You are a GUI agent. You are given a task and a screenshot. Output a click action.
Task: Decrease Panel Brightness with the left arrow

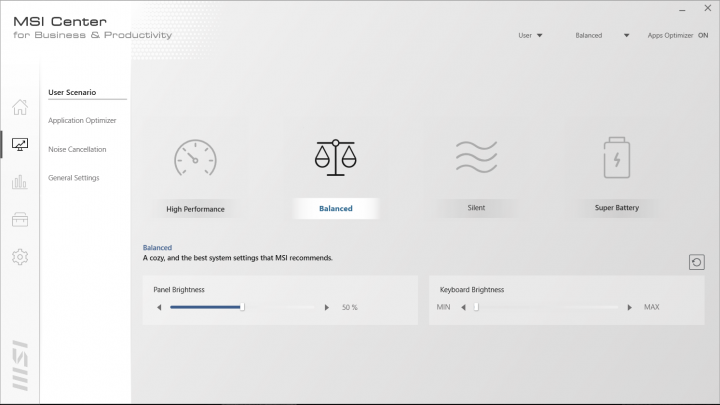click(159, 307)
